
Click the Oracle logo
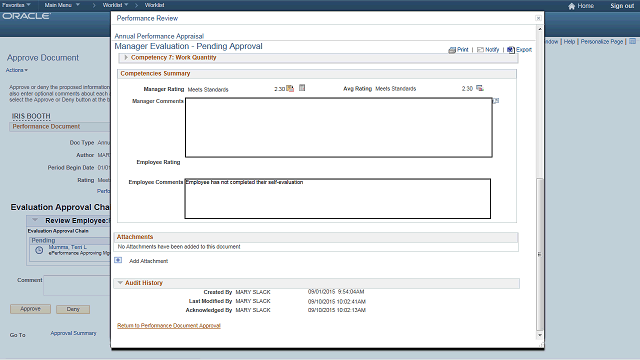pos(27,16)
